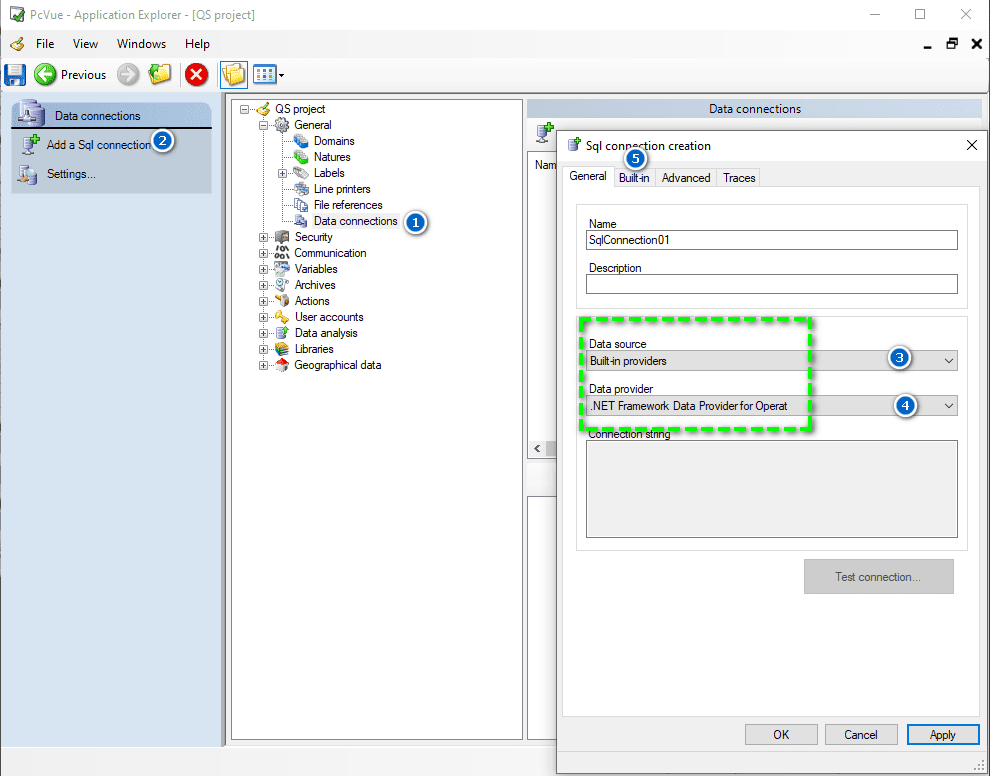Click in the Name input field
Image resolution: width=990 pixels, height=776 pixels.
tap(772, 240)
